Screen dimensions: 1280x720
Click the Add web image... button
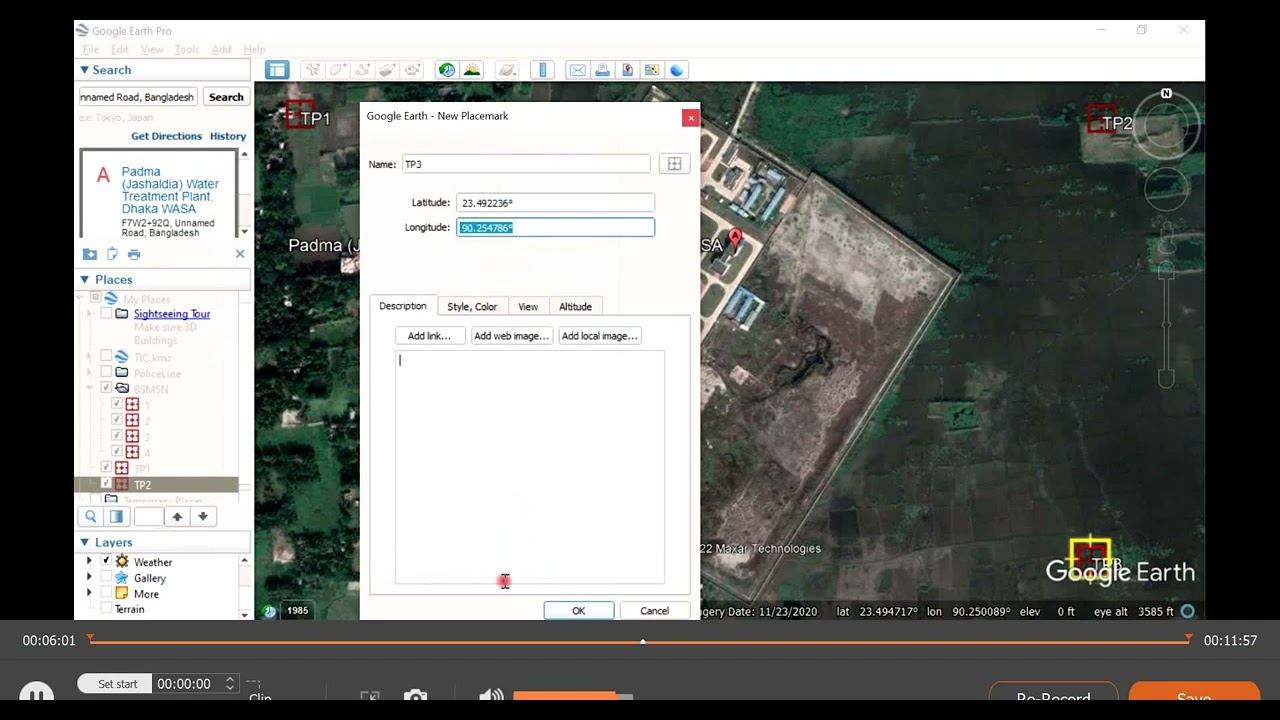point(511,336)
